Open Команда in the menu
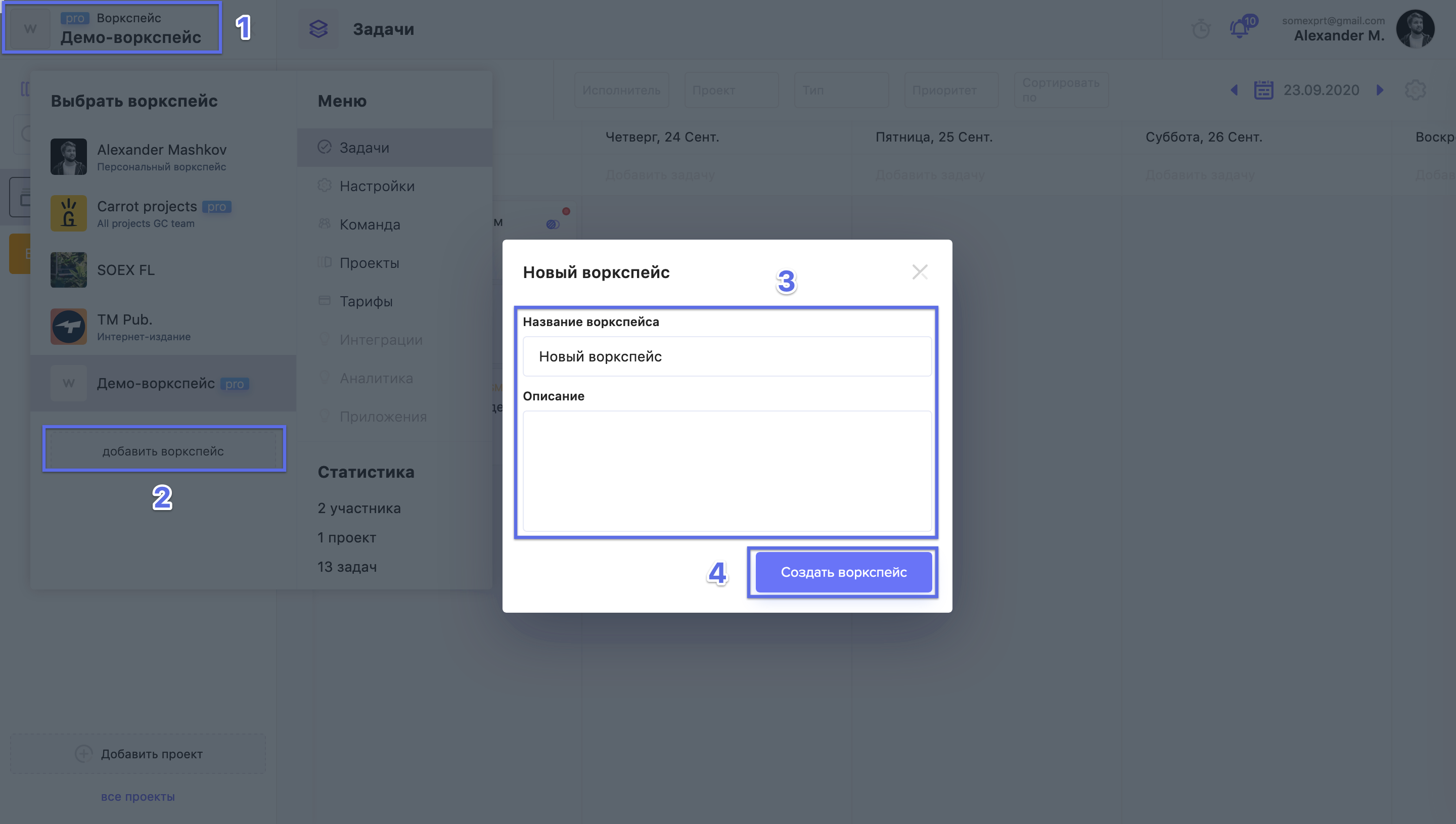This screenshot has width=1456, height=824. coord(394,224)
